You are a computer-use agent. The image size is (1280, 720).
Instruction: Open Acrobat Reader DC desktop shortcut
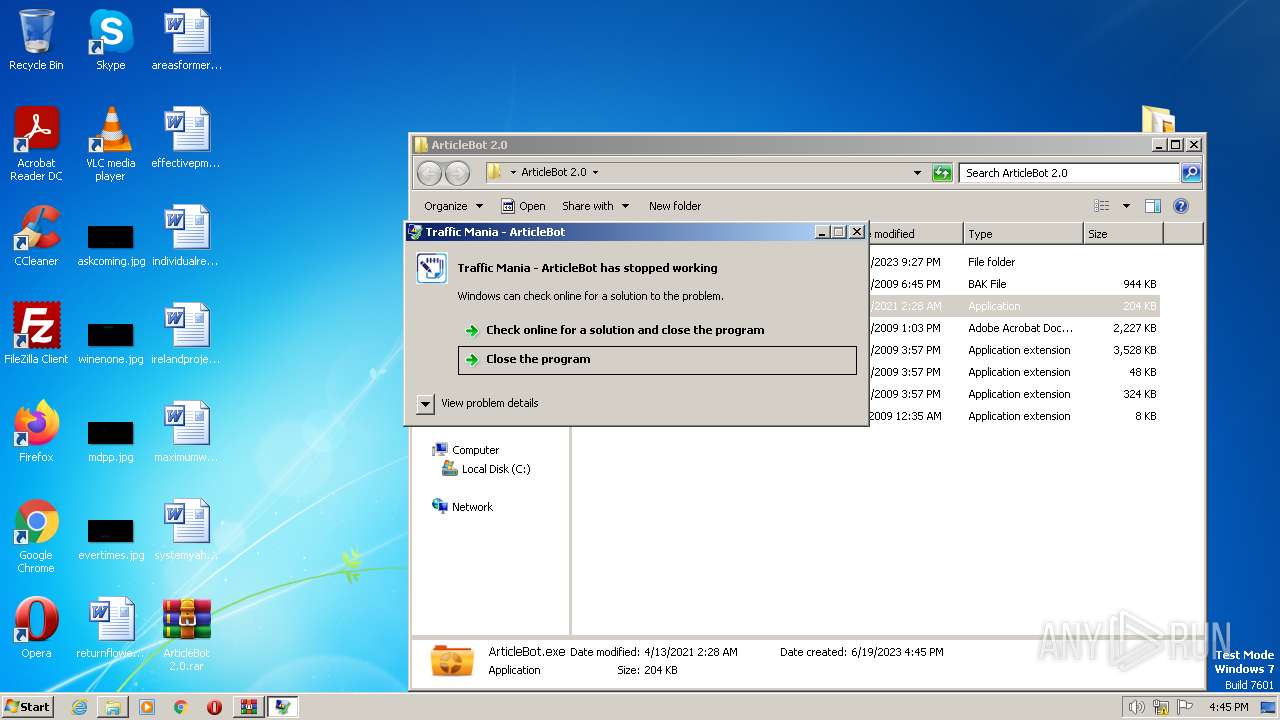(x=36, y=144)
